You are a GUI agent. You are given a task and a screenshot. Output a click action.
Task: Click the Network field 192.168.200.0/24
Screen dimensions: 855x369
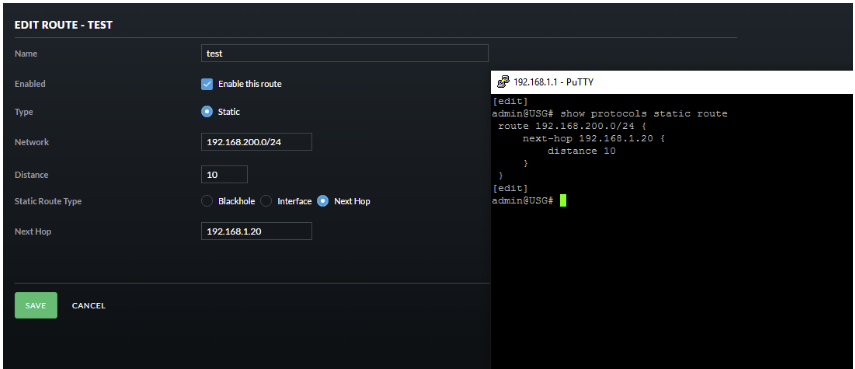click(256, 142)
